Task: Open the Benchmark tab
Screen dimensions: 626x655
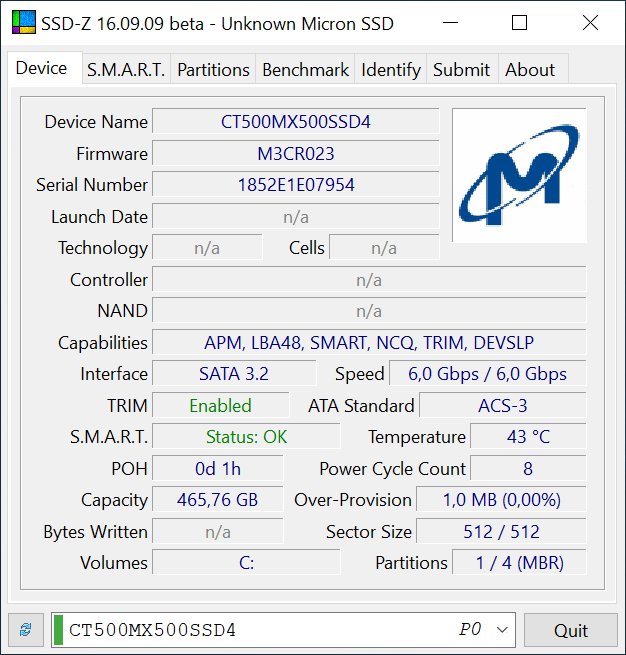Action: pos(305,69)
